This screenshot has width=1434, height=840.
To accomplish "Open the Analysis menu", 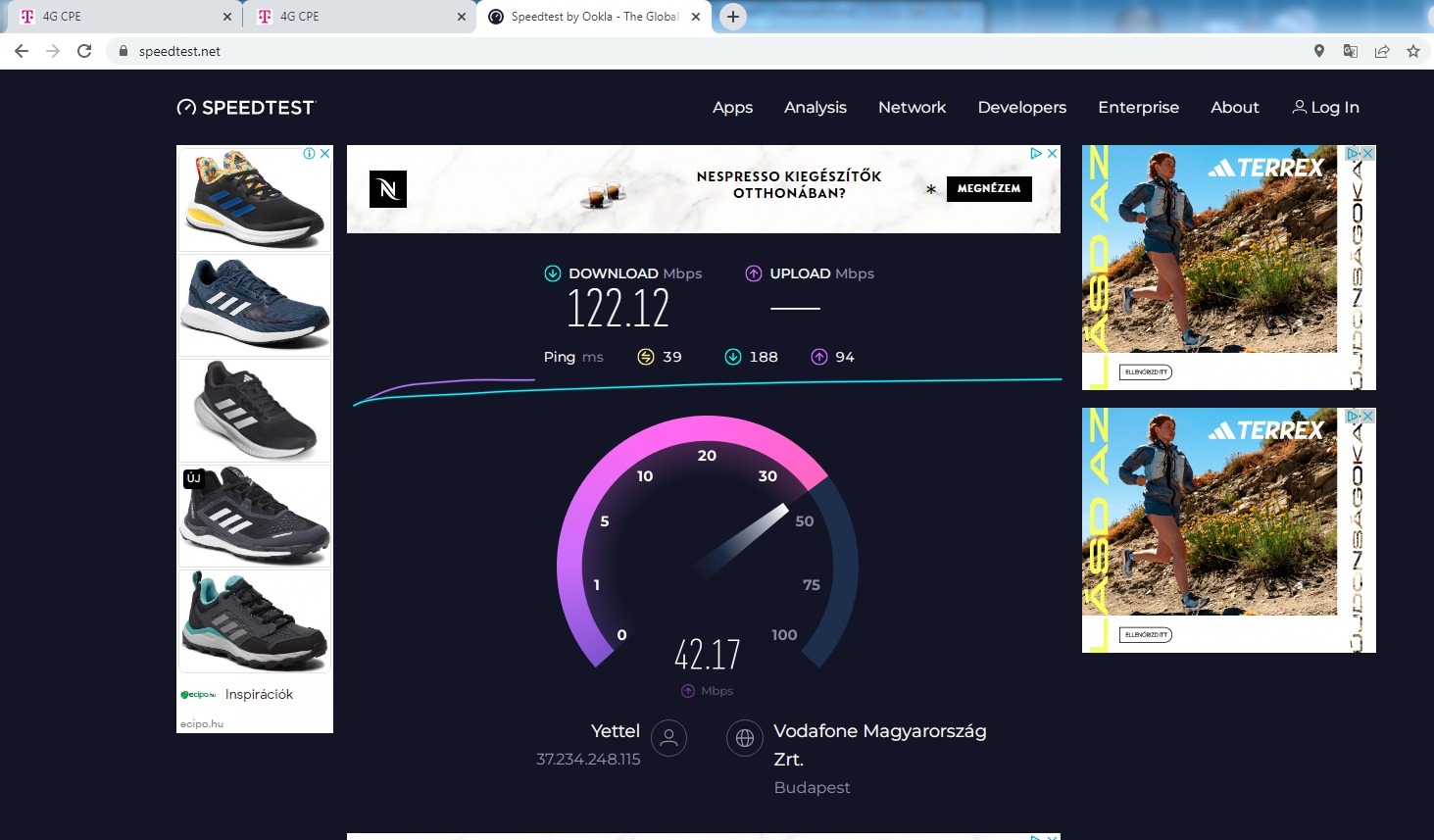I will point(816,108).
